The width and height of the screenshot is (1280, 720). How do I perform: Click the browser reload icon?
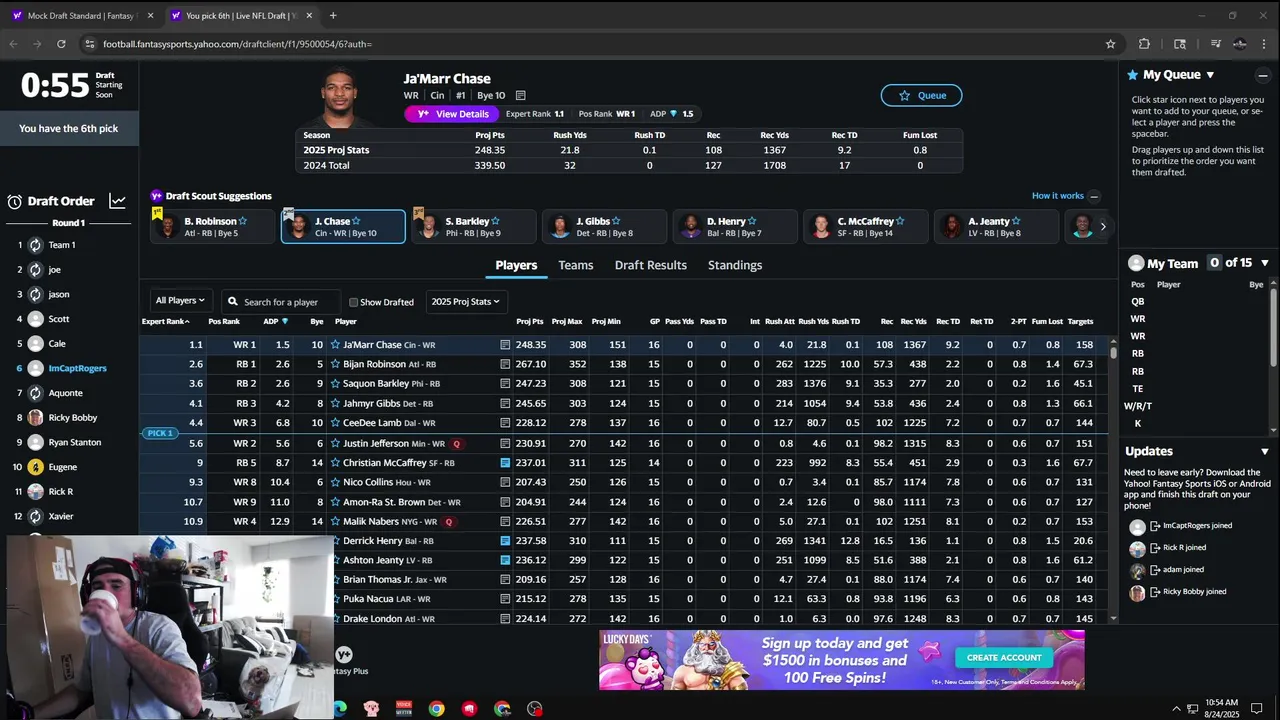click(61, 44)
